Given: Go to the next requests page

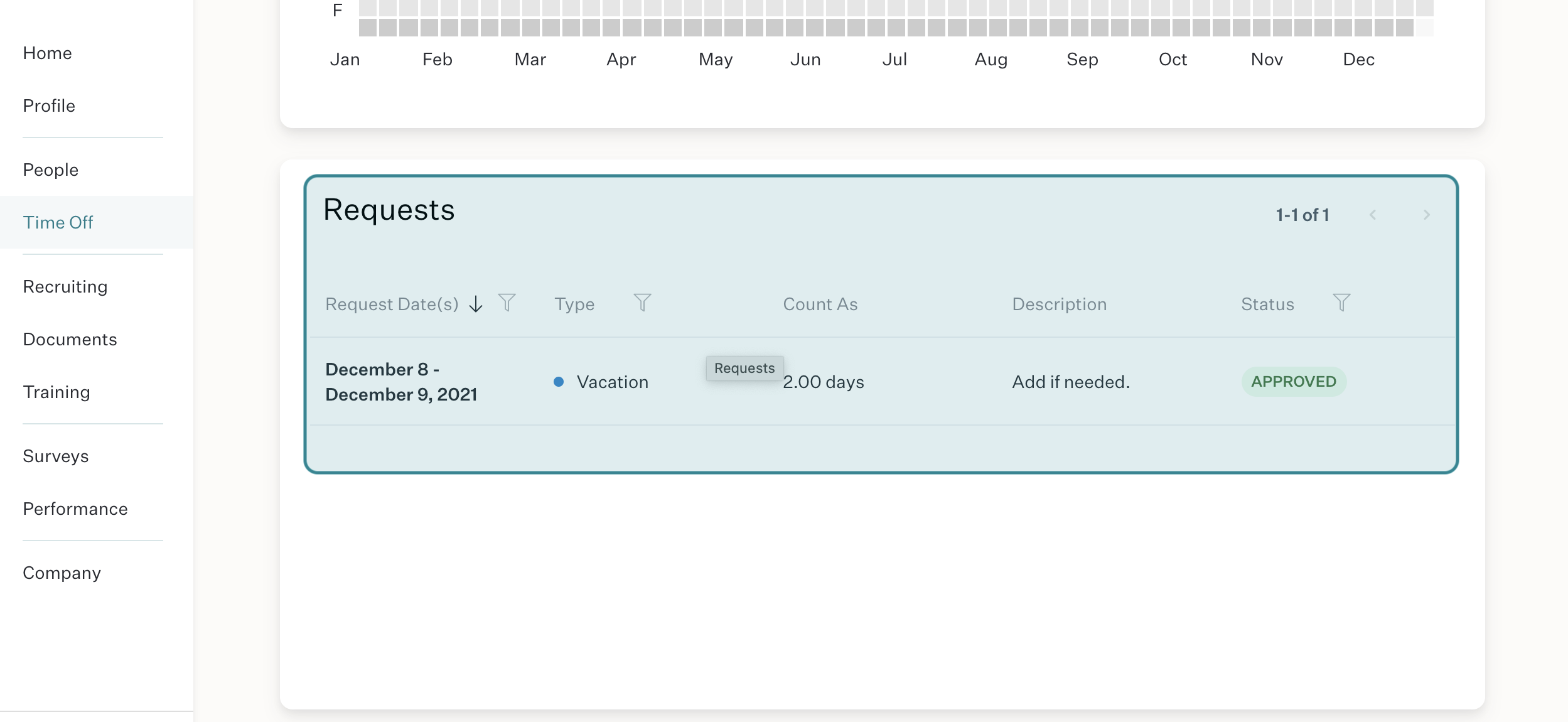Looking at the screenshot, I should pyautogui.click(x=1427, y=215).
